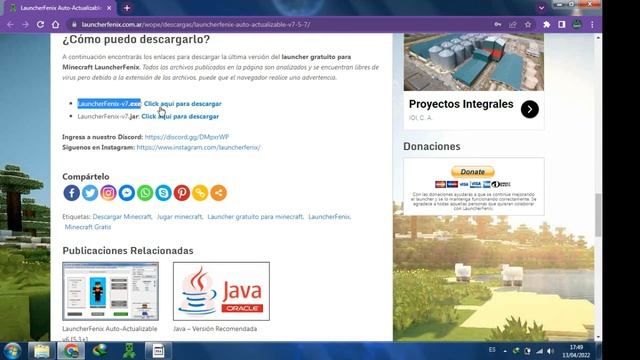
Task: Toggle Chrome side panel icon
Action: click(562, 24)
